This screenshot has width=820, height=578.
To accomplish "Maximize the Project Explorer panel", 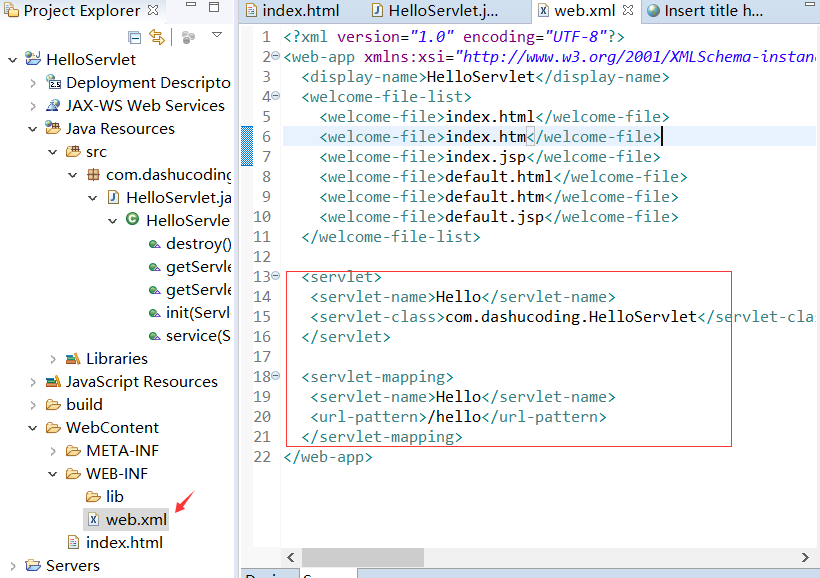I will [214, 7].
